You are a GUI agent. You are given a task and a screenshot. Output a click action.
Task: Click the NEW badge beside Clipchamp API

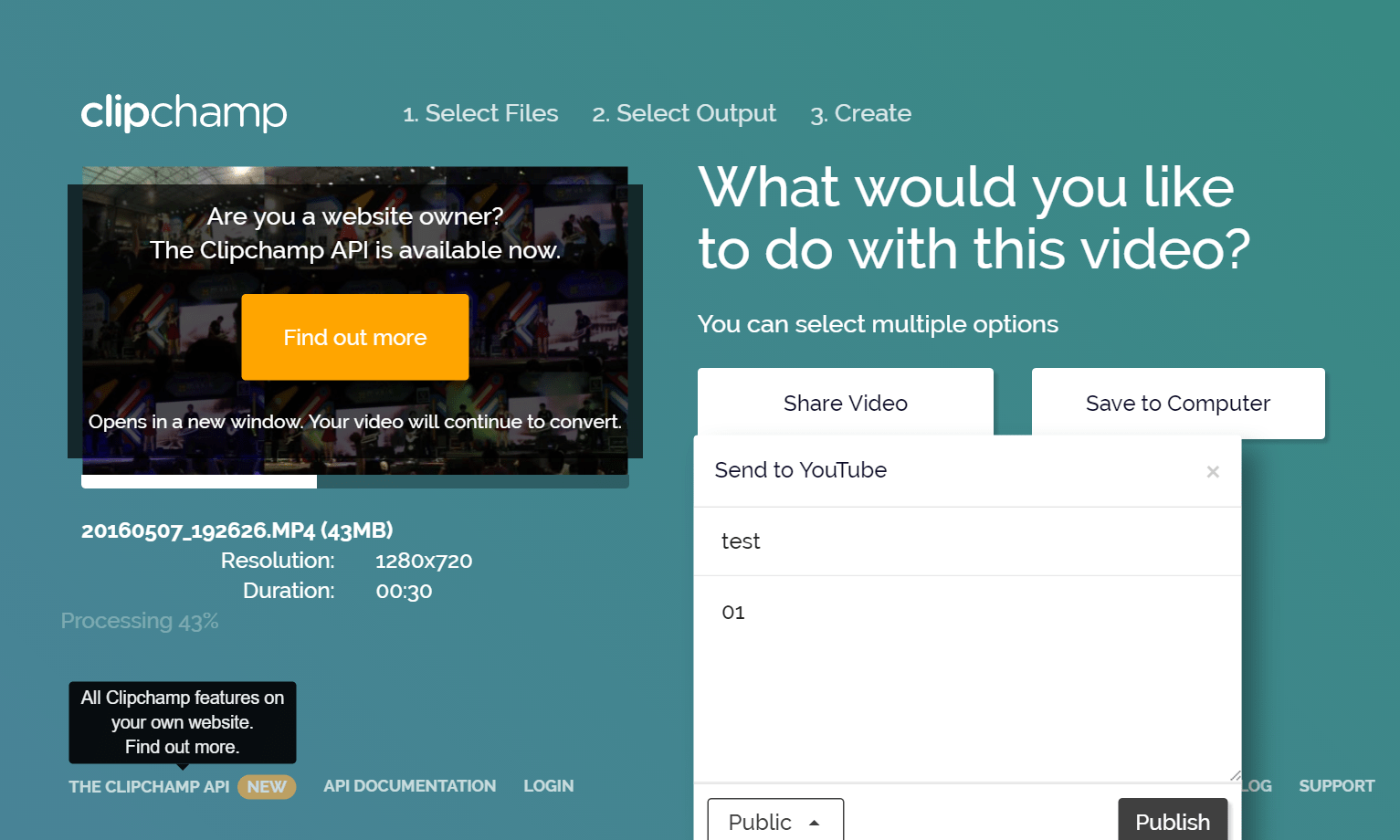pos(267,787)
